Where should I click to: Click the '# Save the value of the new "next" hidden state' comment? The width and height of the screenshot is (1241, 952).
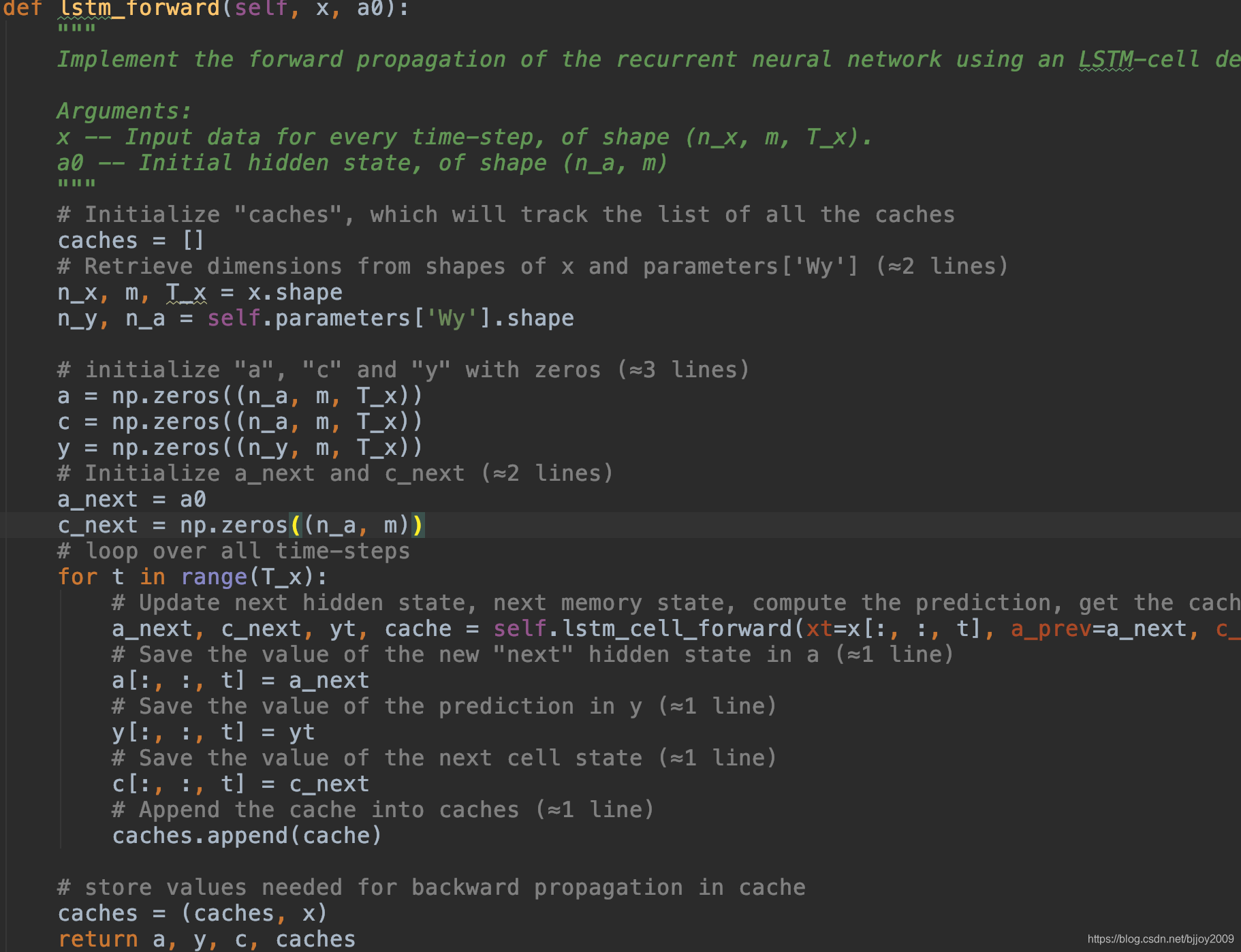[x=533, y=654]
